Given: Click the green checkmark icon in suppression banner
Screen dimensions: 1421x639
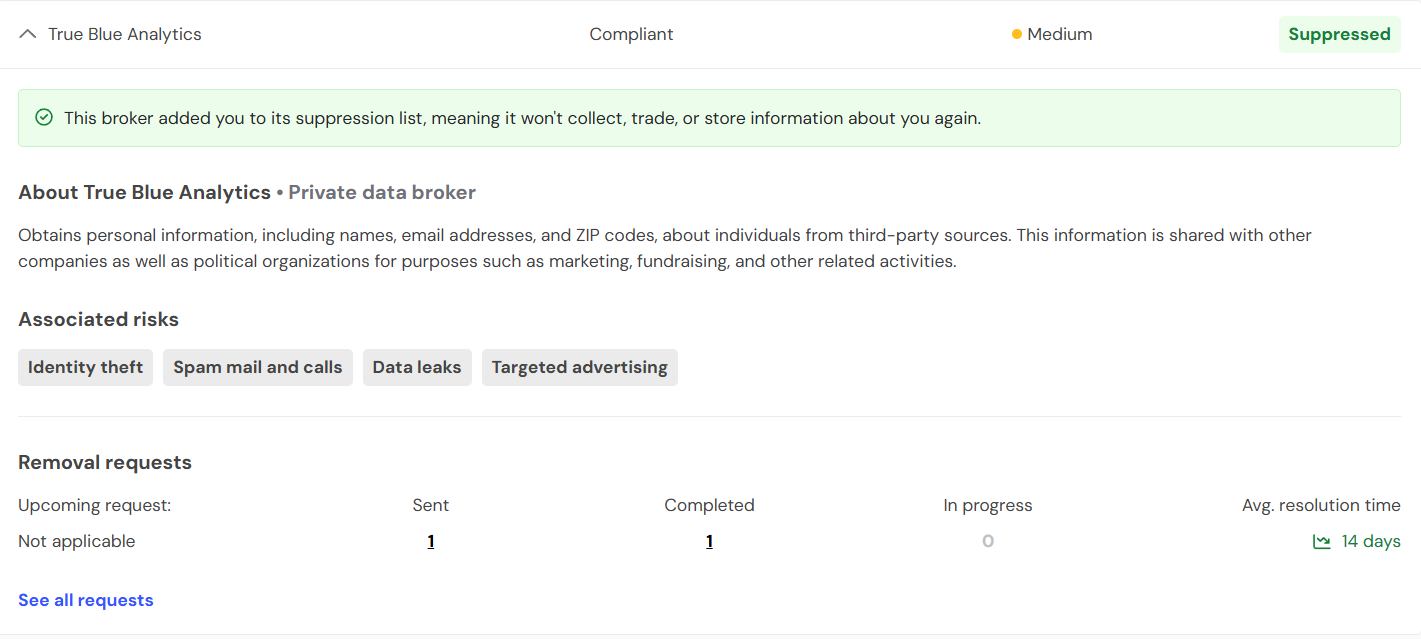Looking at the screenshot, I should click(44, 117).
